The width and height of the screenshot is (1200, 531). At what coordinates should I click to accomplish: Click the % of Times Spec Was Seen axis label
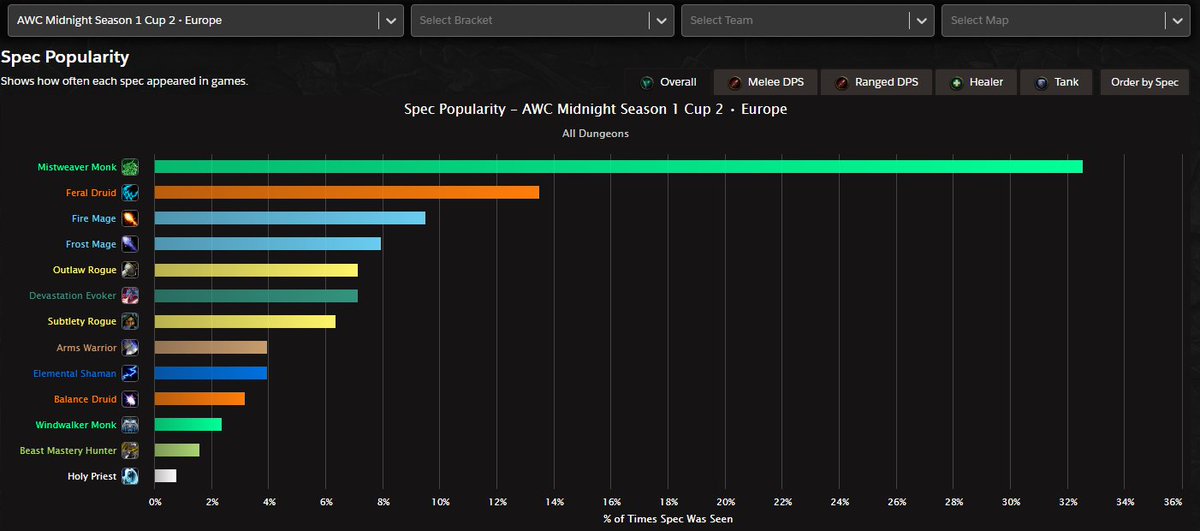[668, 519]
